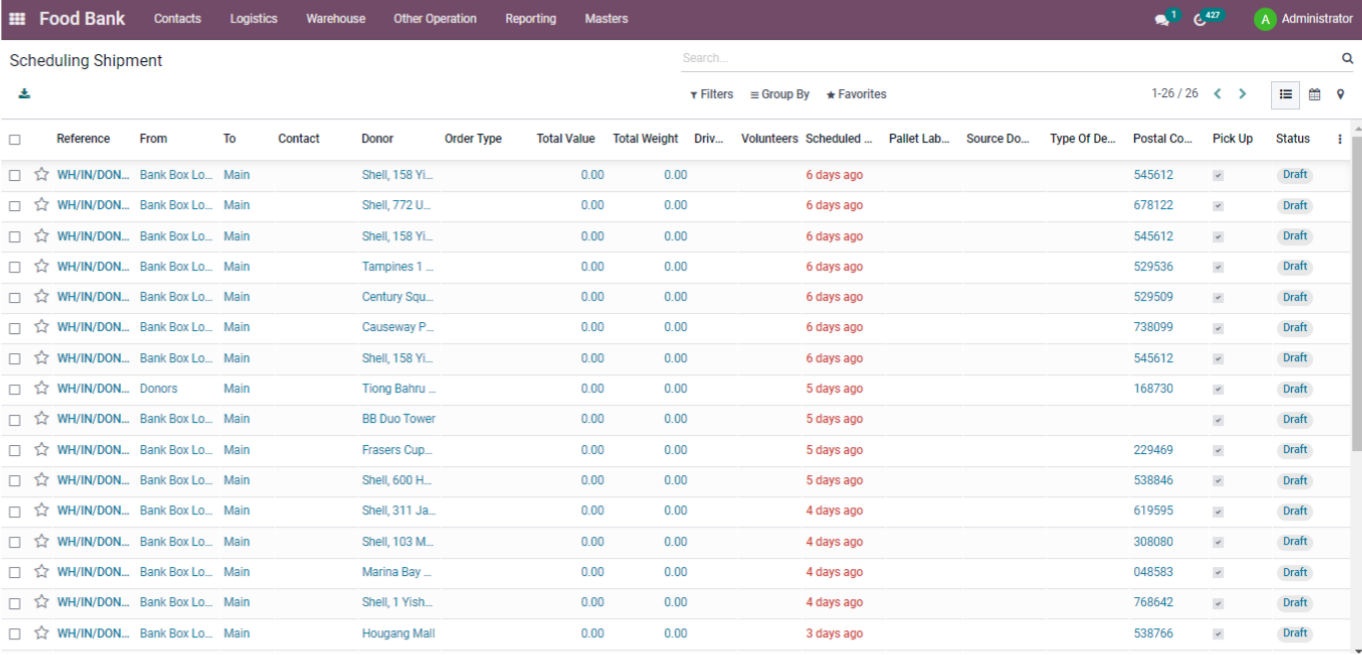Click the search magnifier icon
Image resolution: width=1362 pixels, height=655 pixels.
[1347, 58]
